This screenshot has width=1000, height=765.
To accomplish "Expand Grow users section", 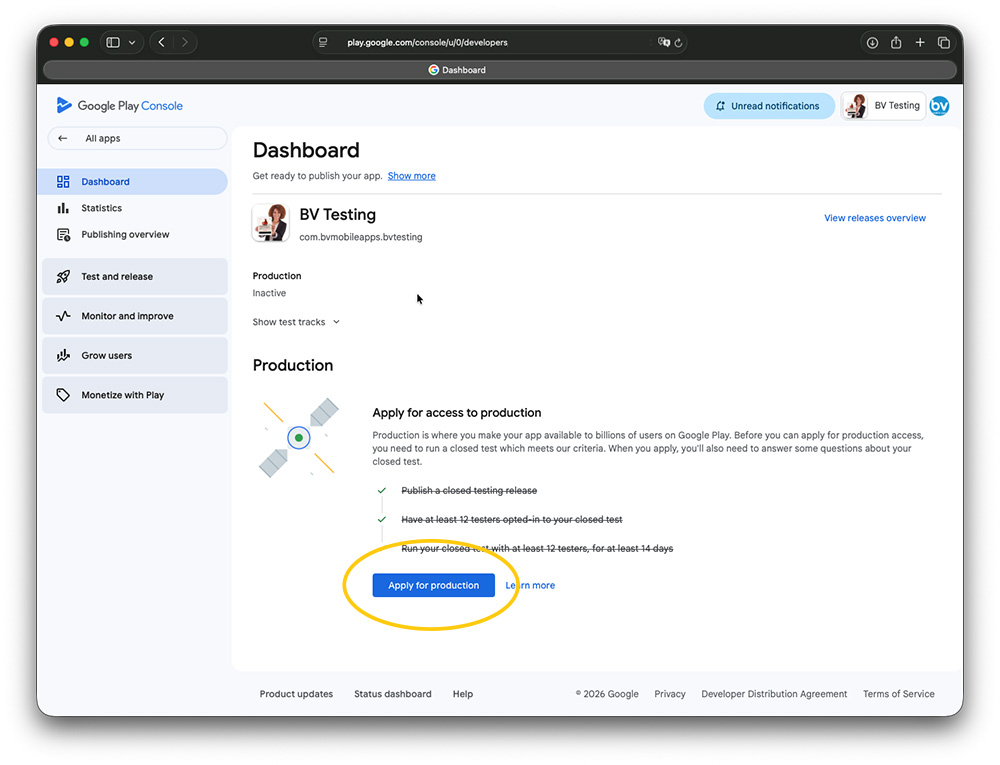I will tap(135, 356).
